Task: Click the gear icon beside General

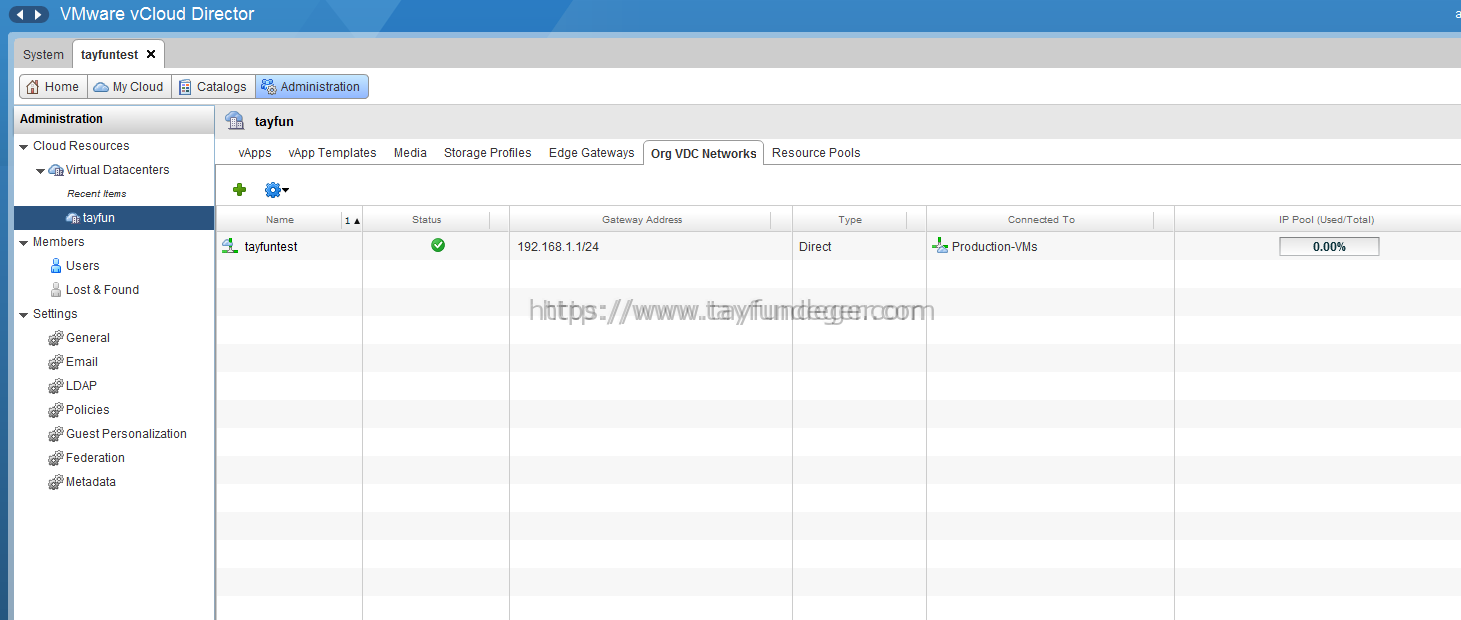Action: [x=56, y=338]
